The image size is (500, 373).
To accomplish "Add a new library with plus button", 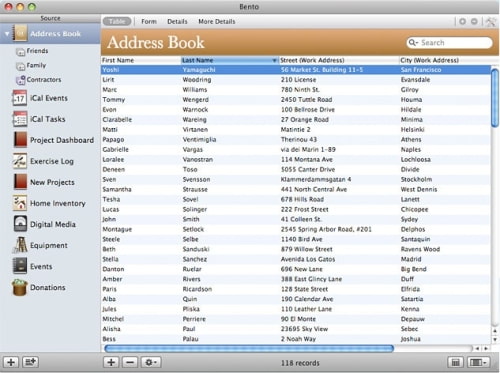I will (11, 362).
